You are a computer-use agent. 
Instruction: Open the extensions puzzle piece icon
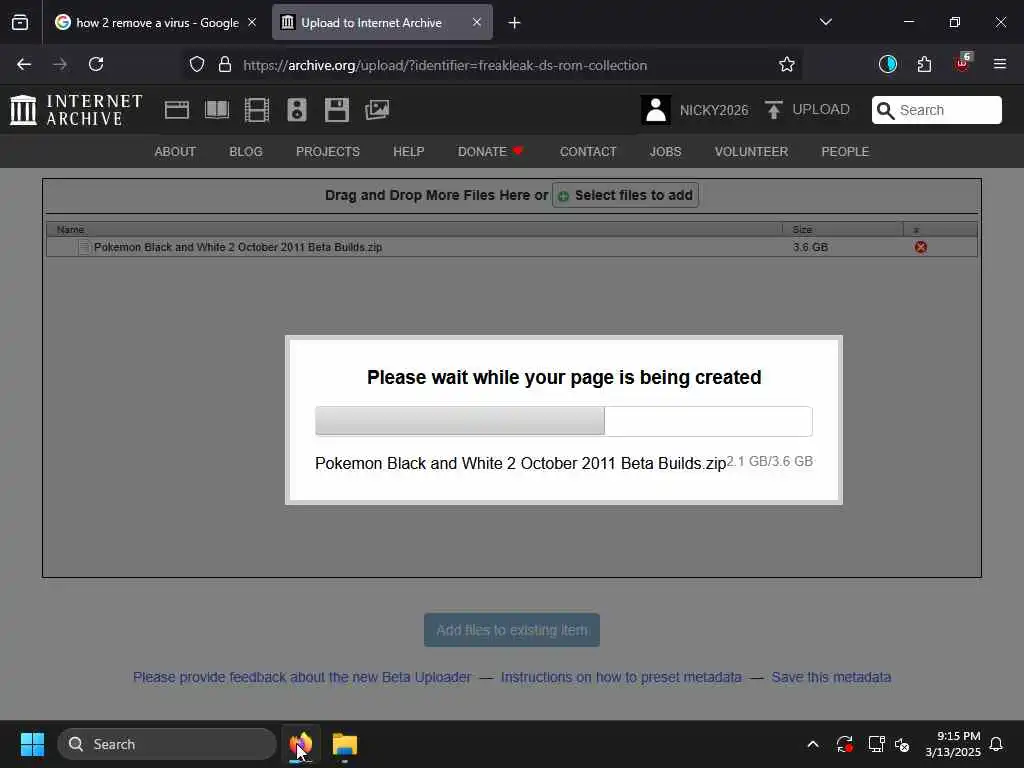tap(924, 64)
